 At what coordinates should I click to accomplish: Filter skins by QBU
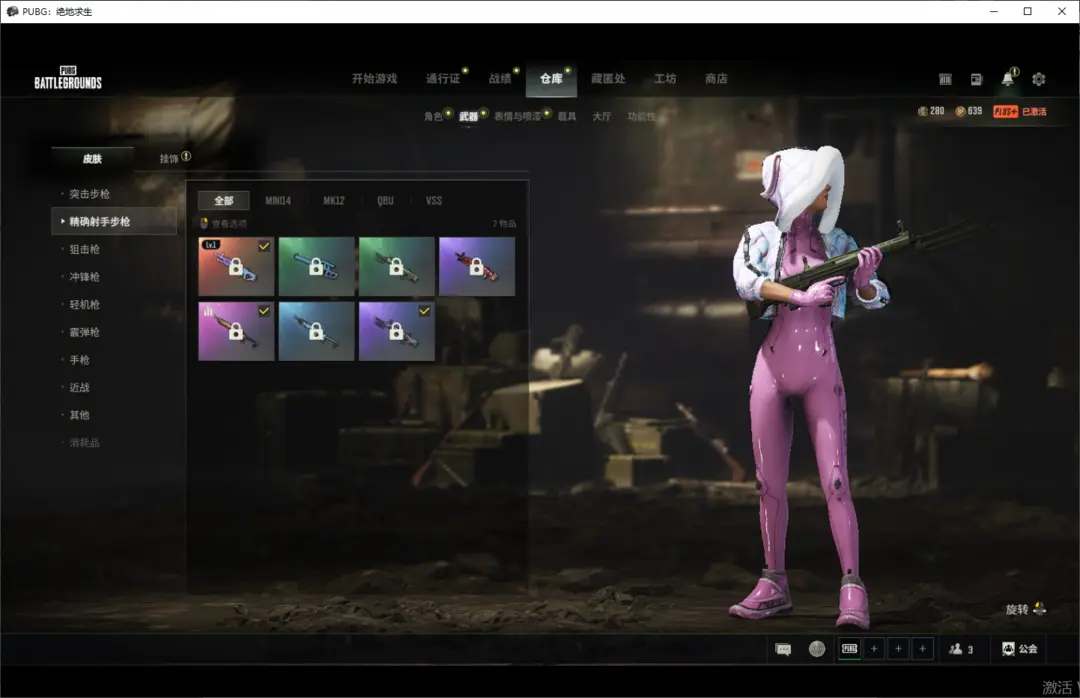pos(386,201)
